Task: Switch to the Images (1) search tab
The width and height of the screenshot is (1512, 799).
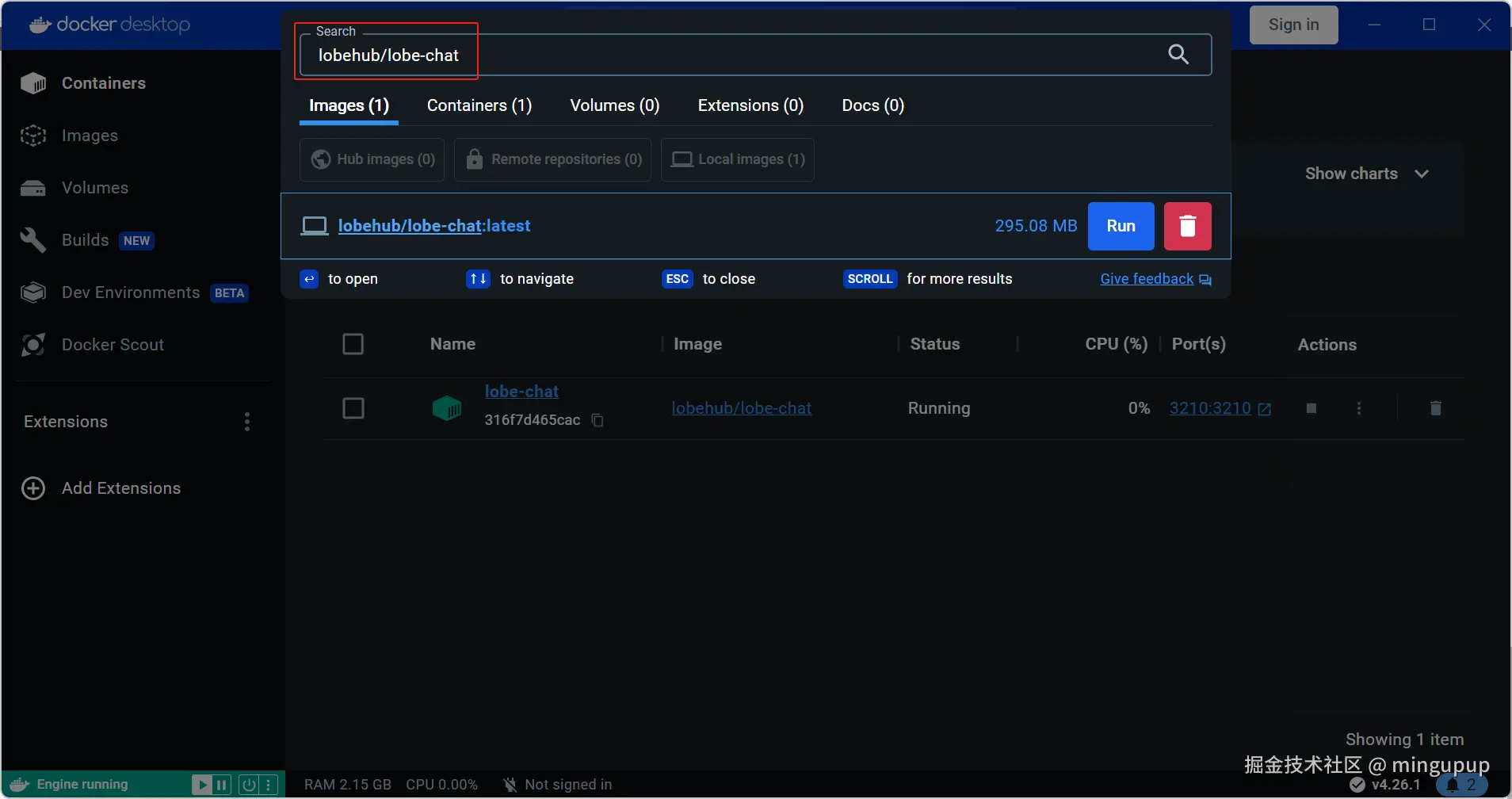Action: click(x=349, y=106)
